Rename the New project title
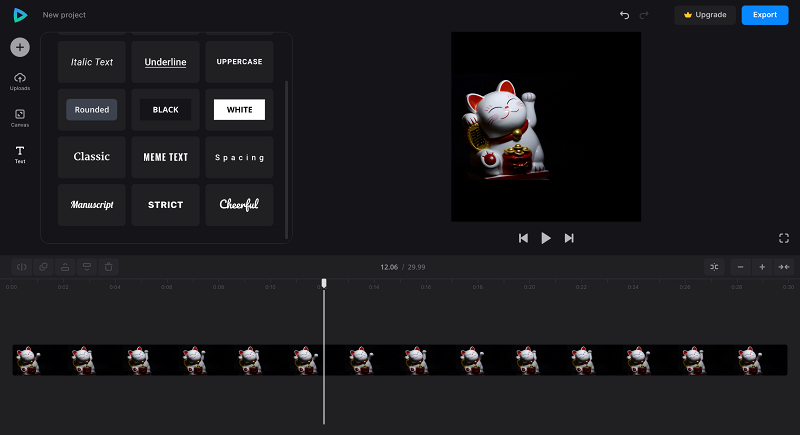Screen dimensions: 800x435 coord(64,15)
